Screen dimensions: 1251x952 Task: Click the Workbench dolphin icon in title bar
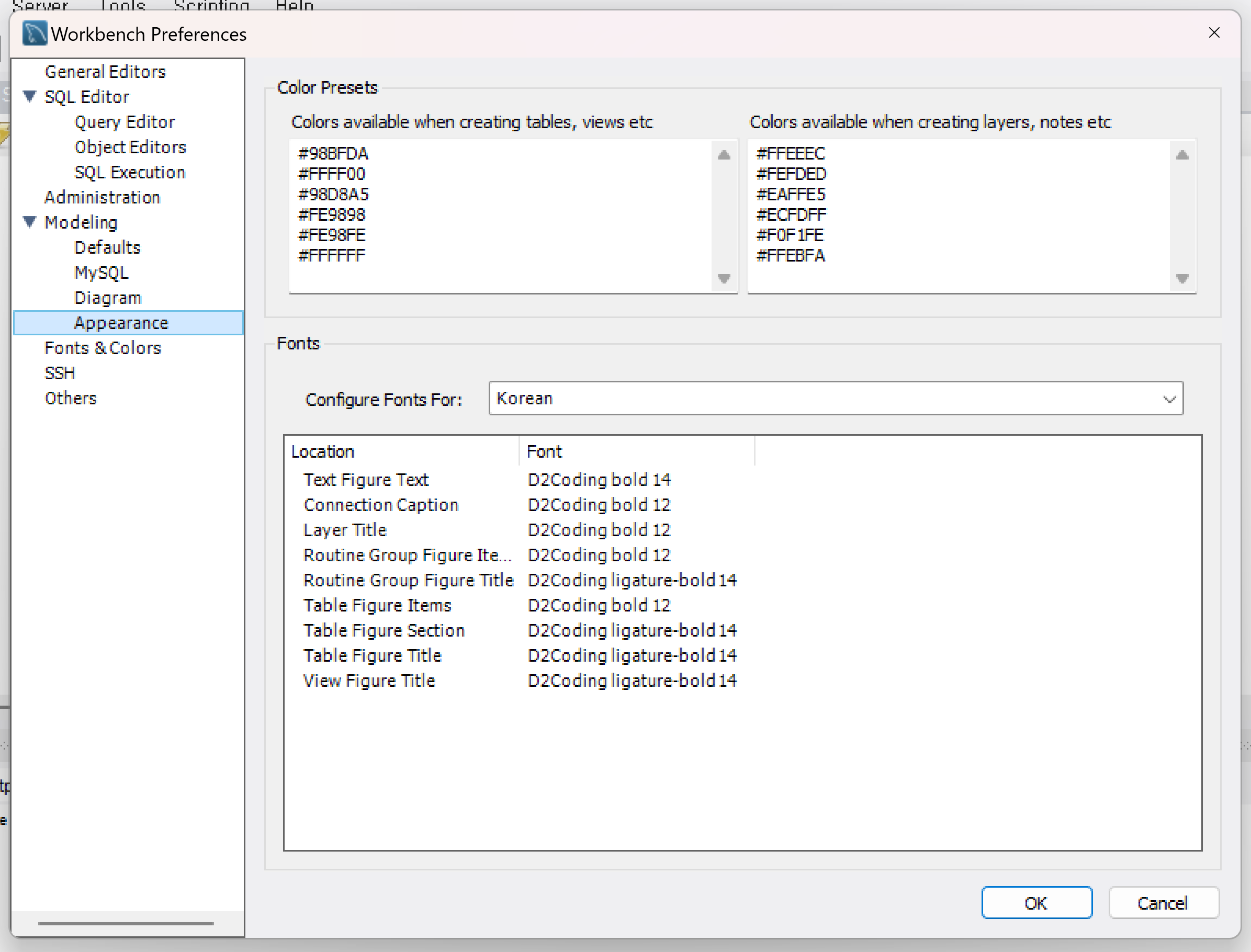34,33
